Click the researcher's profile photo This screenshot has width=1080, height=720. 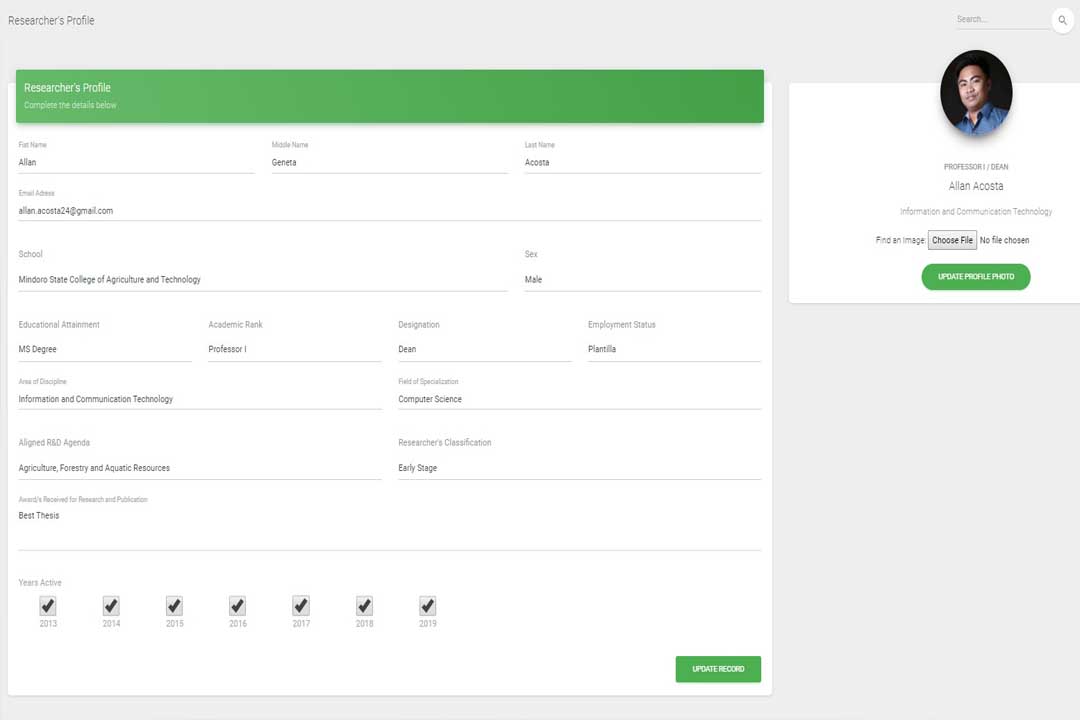pos(976,93)
